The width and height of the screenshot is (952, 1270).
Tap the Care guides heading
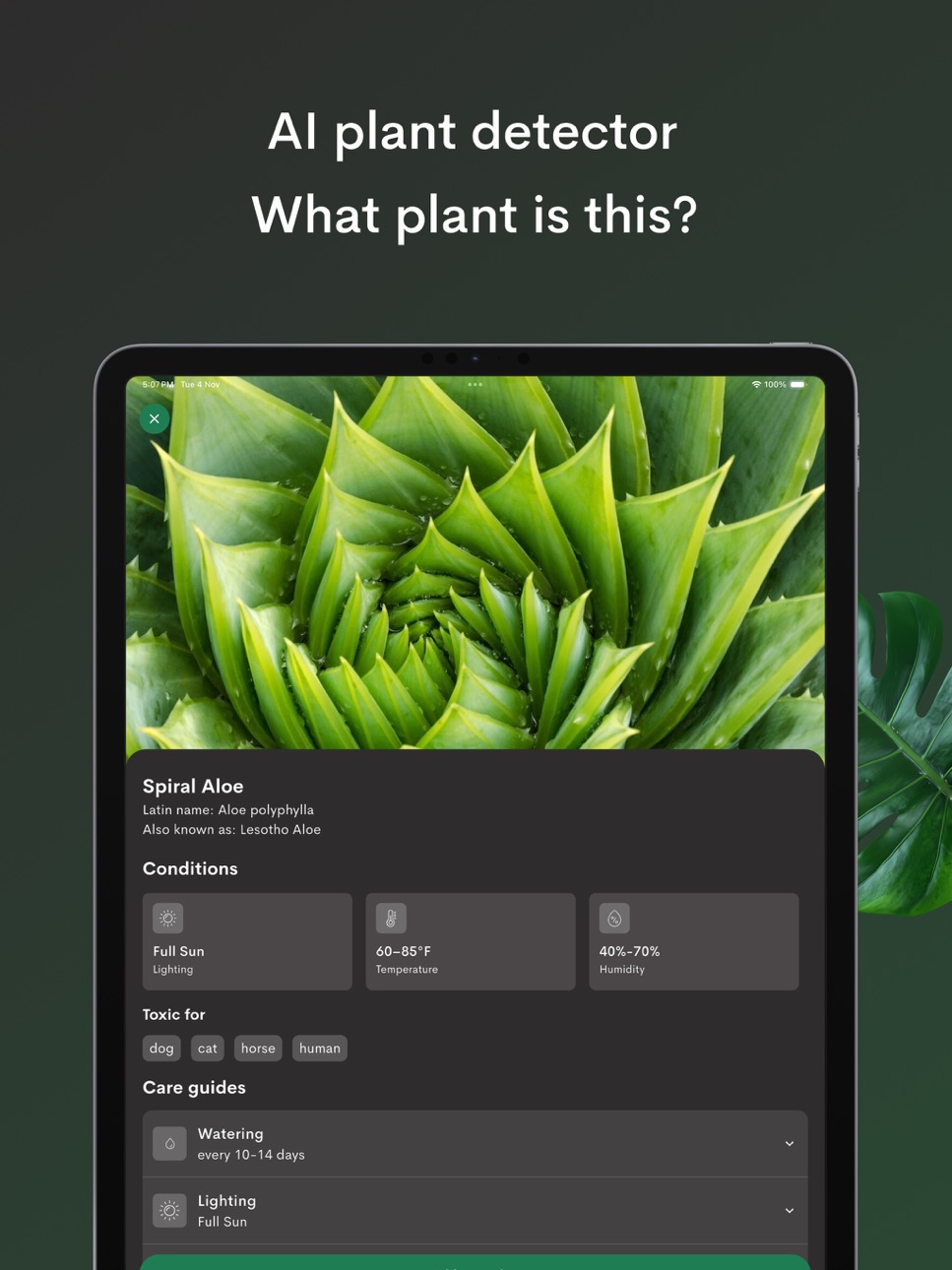[194, 1088]
